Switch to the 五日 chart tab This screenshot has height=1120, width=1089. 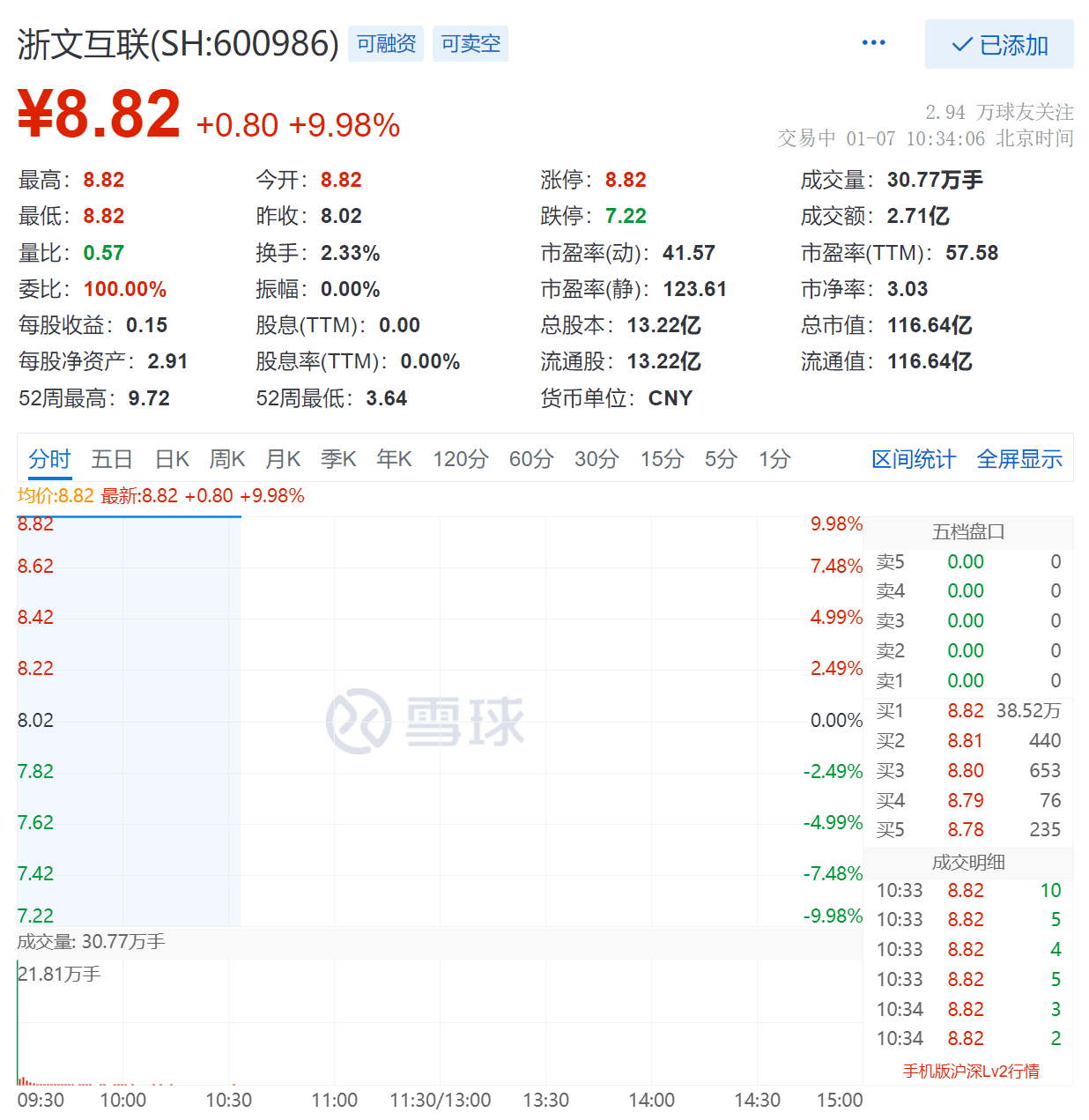pyautogui.click(x=112, y=459)
